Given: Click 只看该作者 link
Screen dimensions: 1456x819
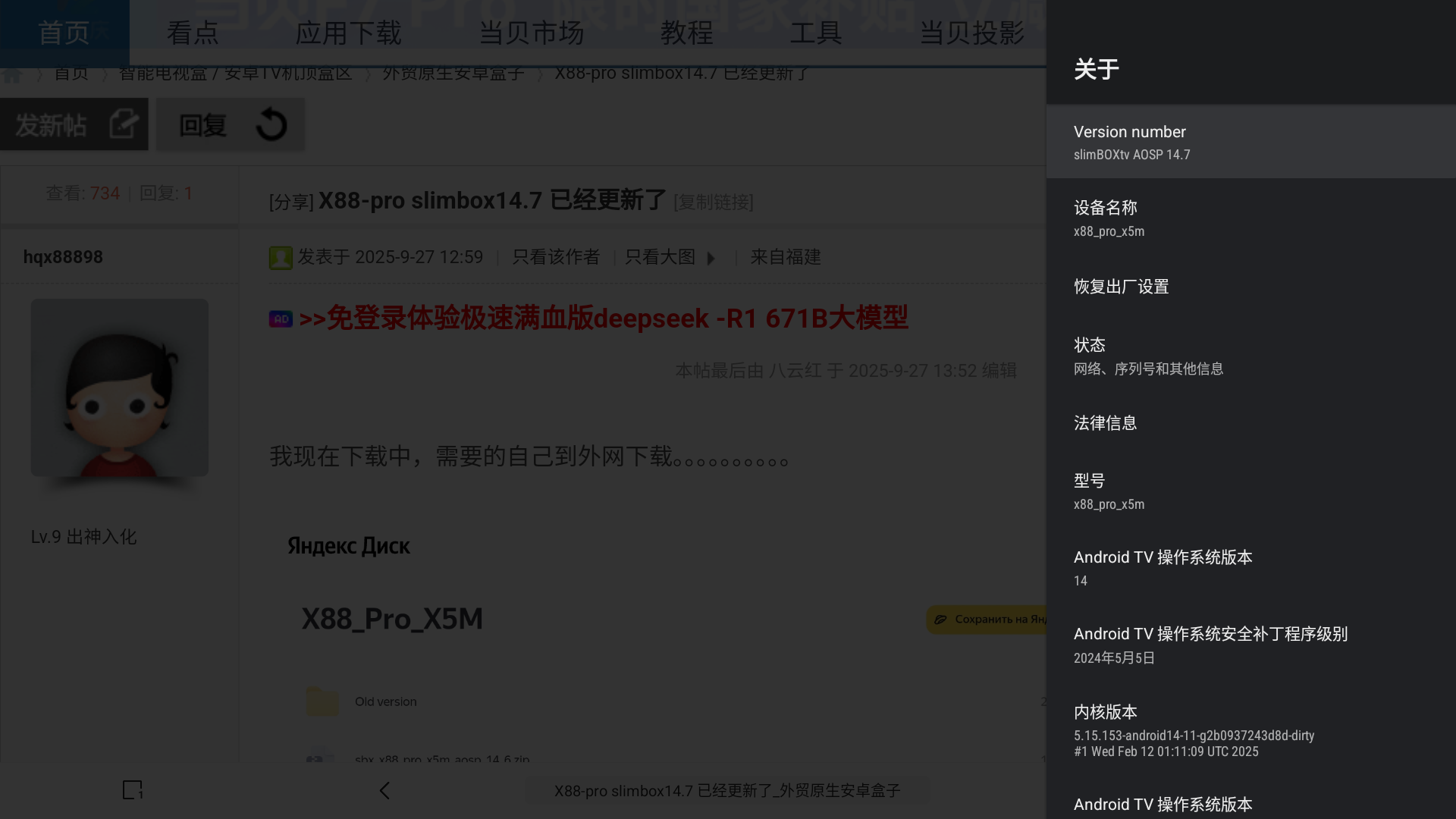Looking at the screenshot, I should pos(556,257).
